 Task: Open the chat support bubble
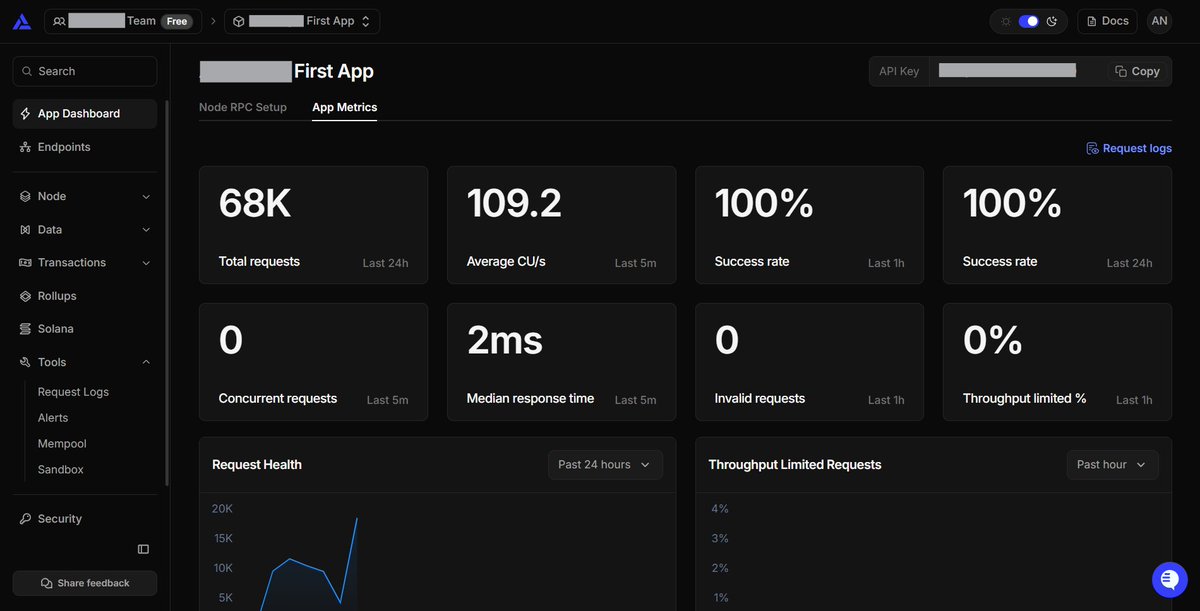point(1169,579)
